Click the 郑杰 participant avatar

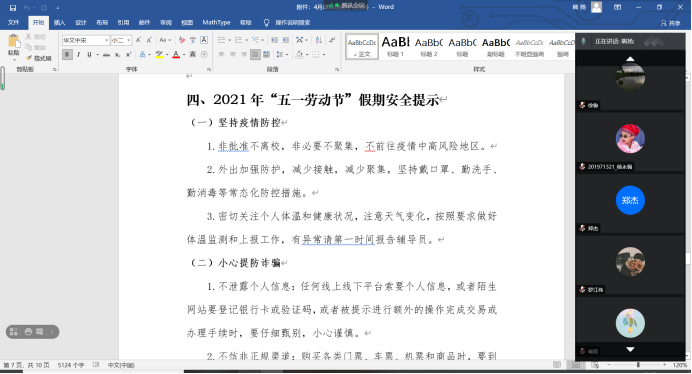630,200
